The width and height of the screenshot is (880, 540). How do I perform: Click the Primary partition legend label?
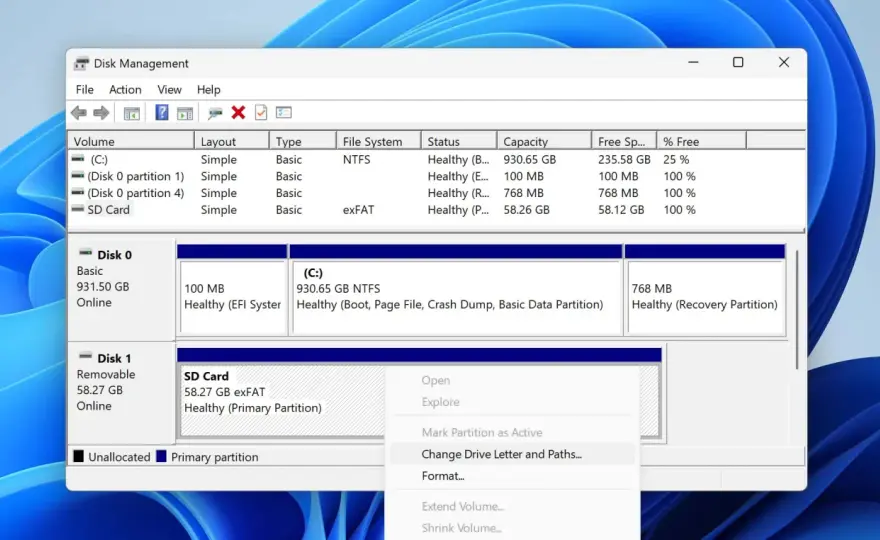click(x=214, y=457)
